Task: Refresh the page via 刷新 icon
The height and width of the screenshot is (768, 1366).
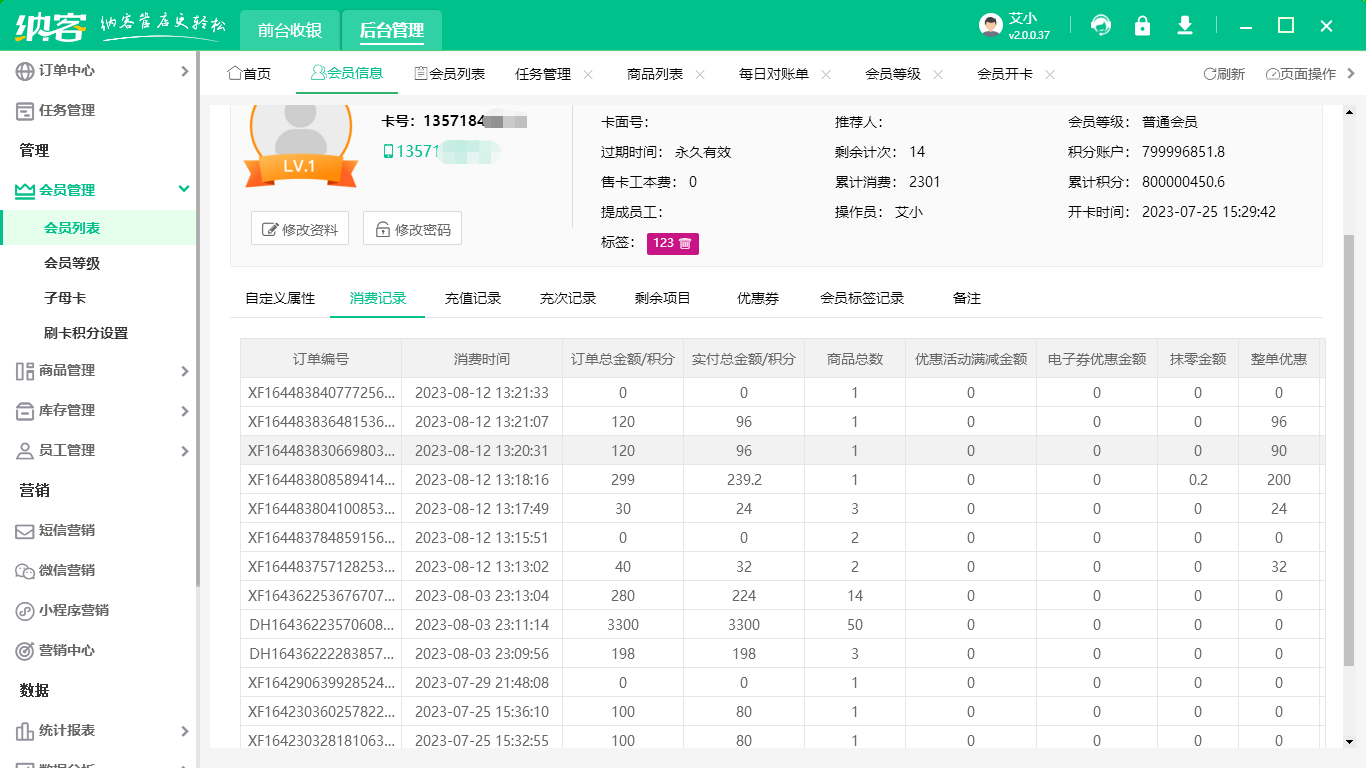Action: coord(1225,73)
